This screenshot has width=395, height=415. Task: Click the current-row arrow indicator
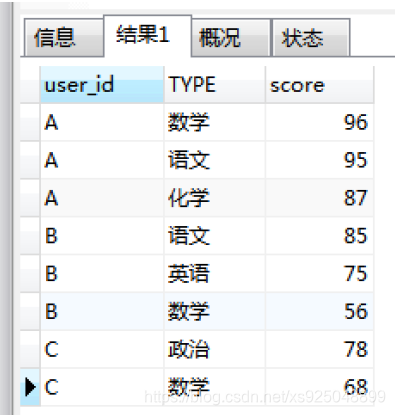pyautogui.click(x=30, y=387)
